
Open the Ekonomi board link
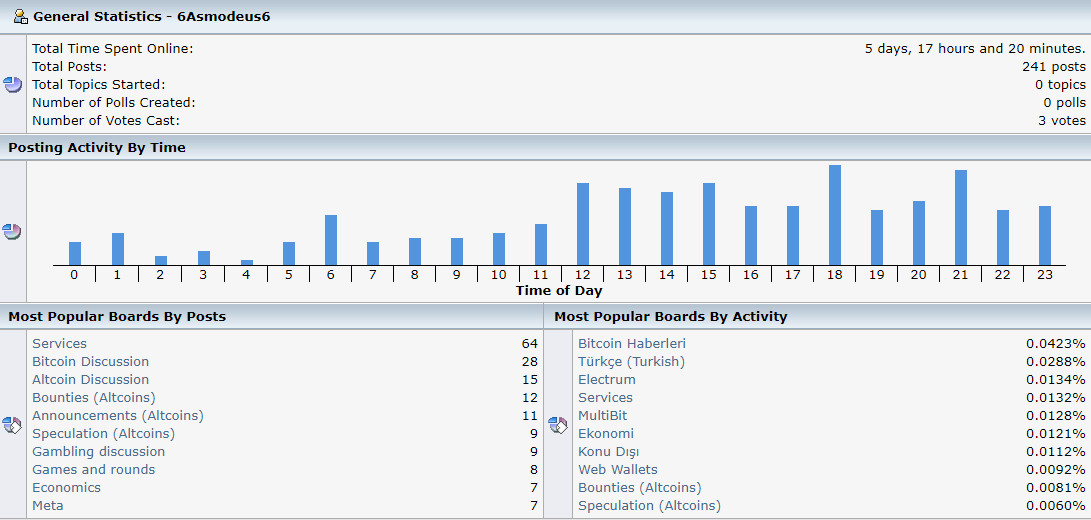[x=606, y=434]
